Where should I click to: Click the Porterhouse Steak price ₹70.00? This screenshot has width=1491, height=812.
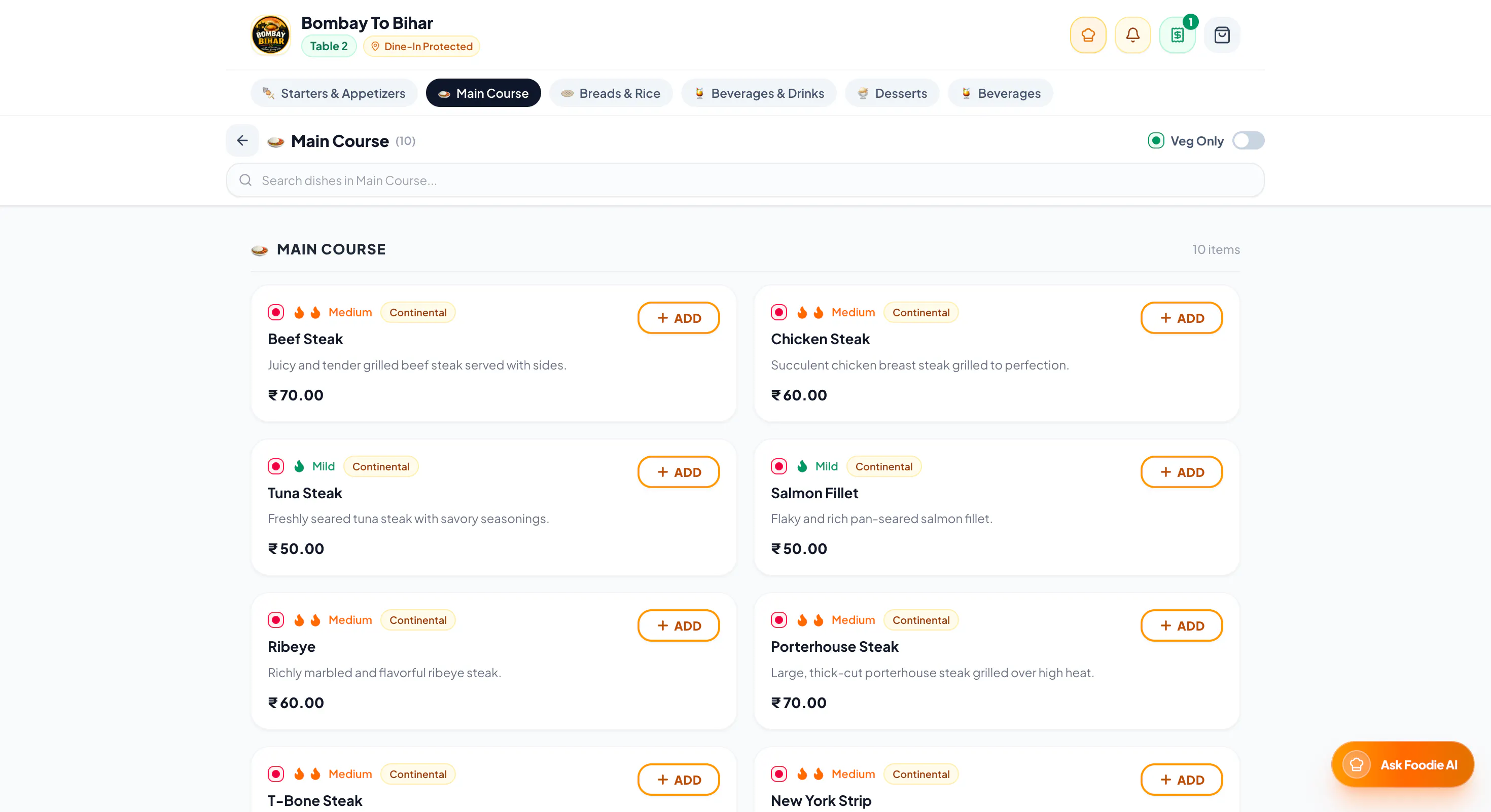click(x=799, y=703)
